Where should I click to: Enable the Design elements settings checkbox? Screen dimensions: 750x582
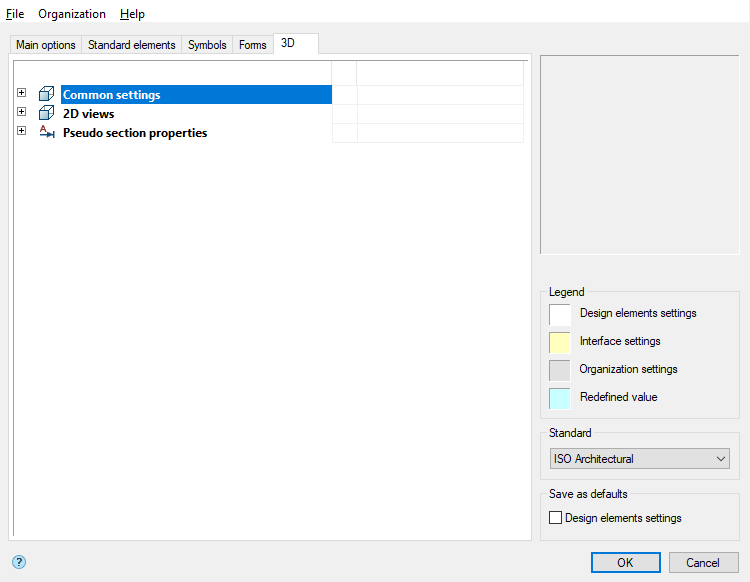click(x=556, y=518)
